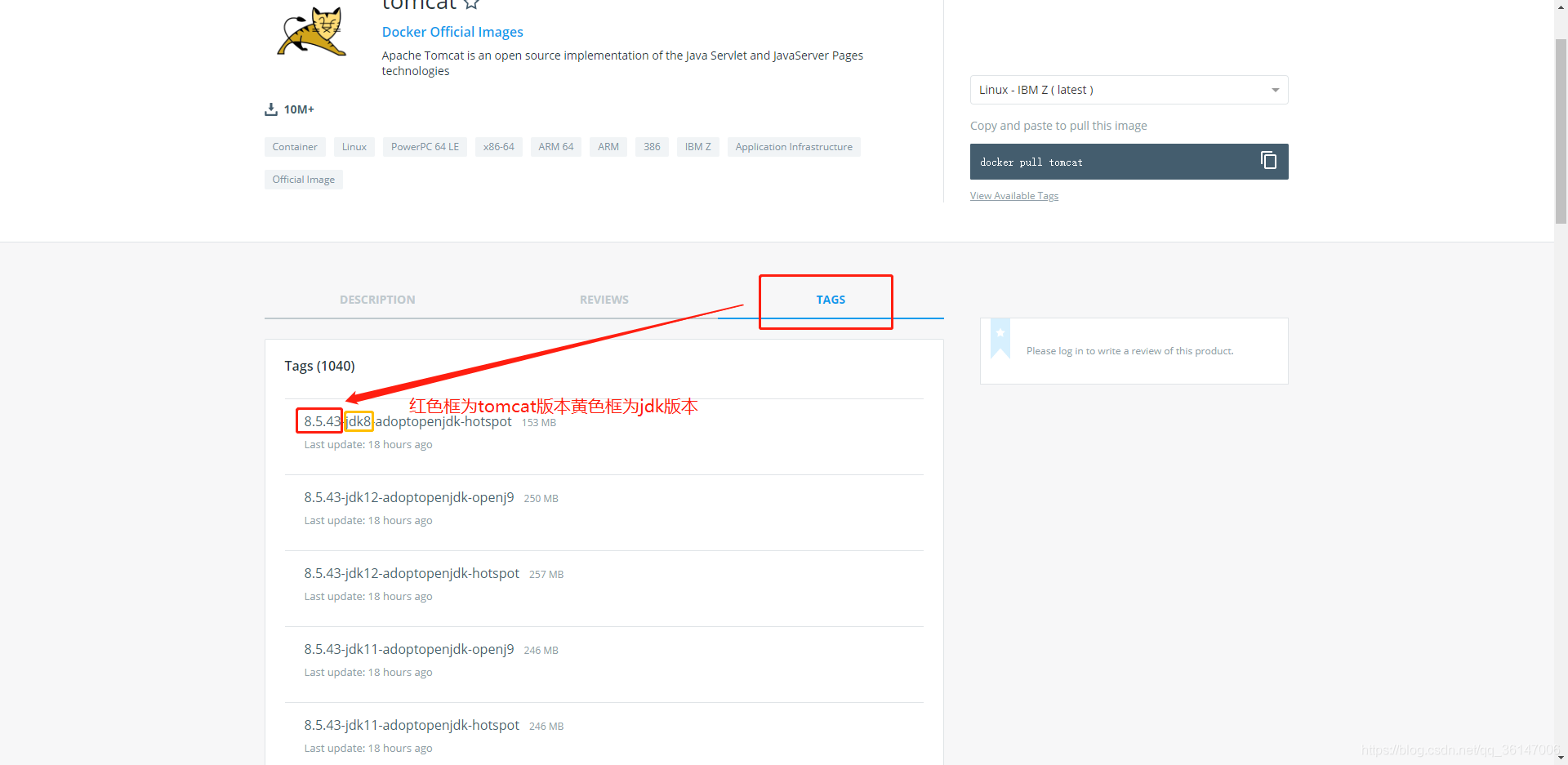Click the 153 MB size label

click(539, 423)
